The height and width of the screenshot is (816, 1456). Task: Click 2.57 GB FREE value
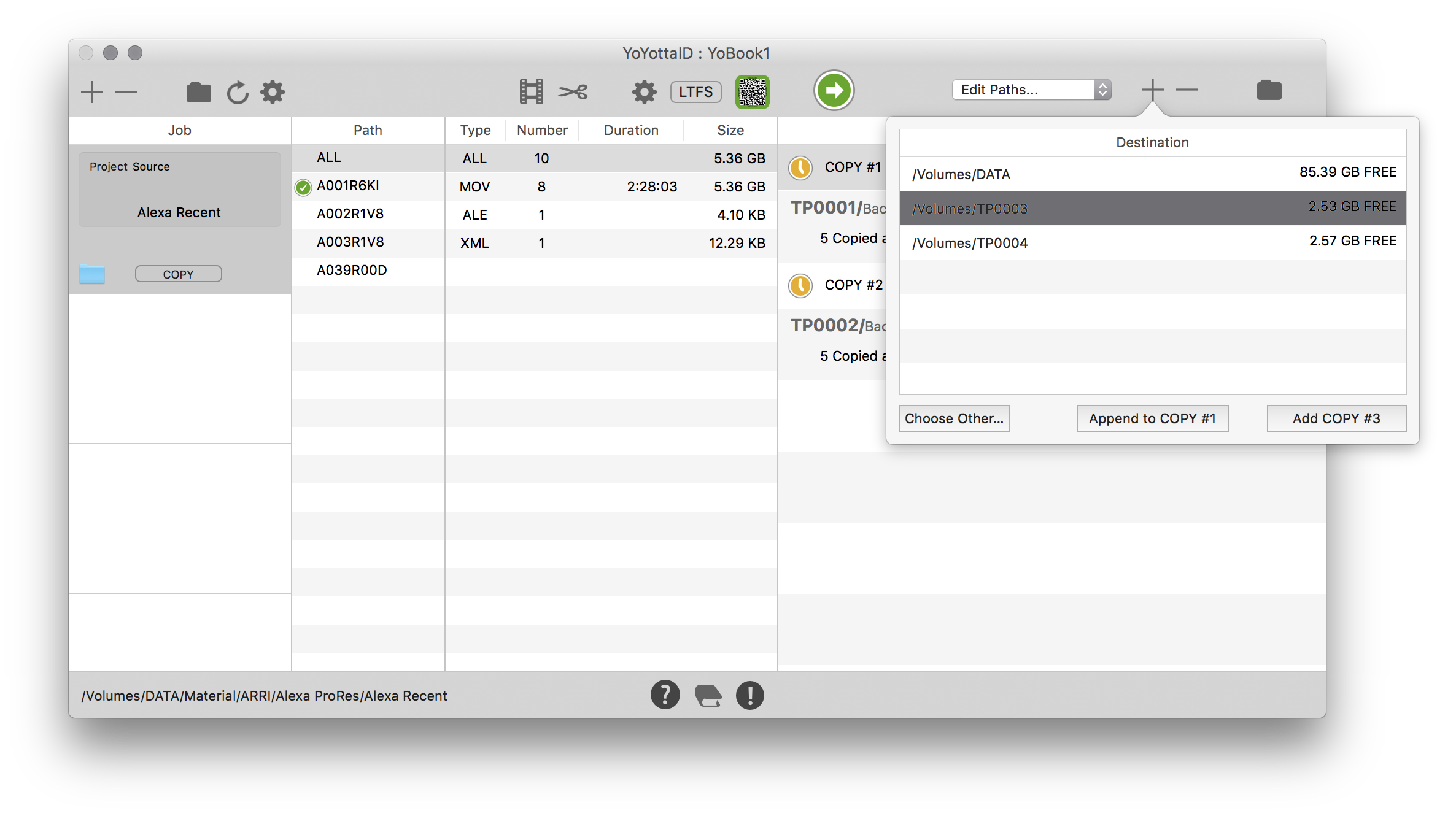[x=1352, y=241]
